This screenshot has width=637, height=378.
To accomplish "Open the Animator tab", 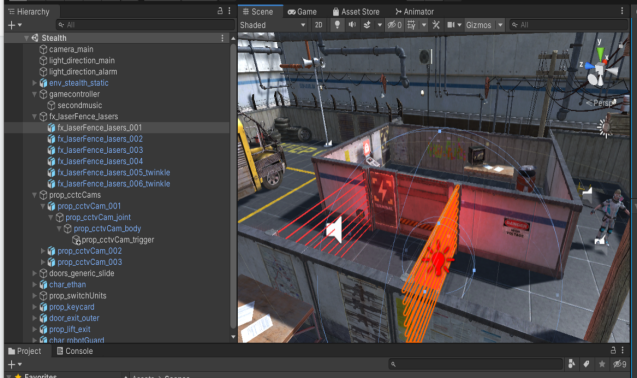I will tap(414, 12).
